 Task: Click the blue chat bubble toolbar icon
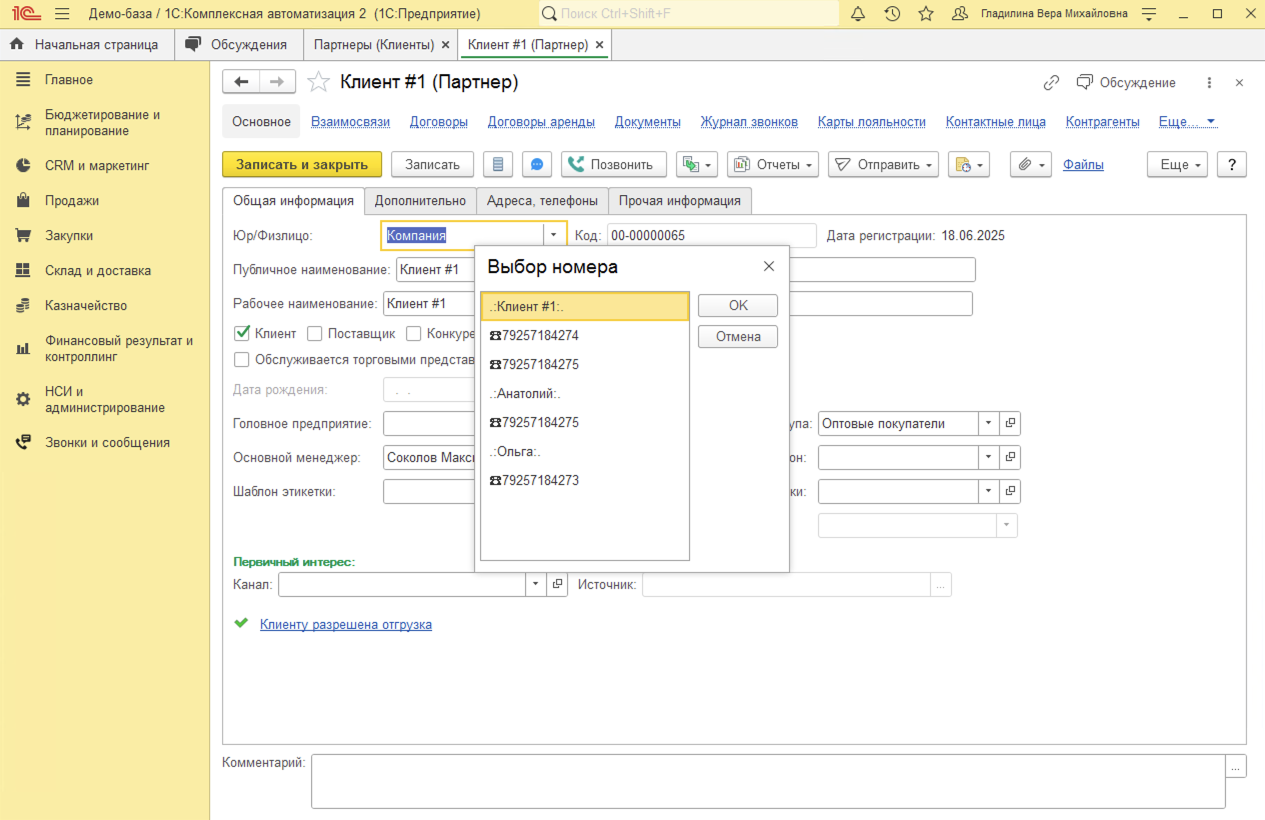tap(537, 165)
